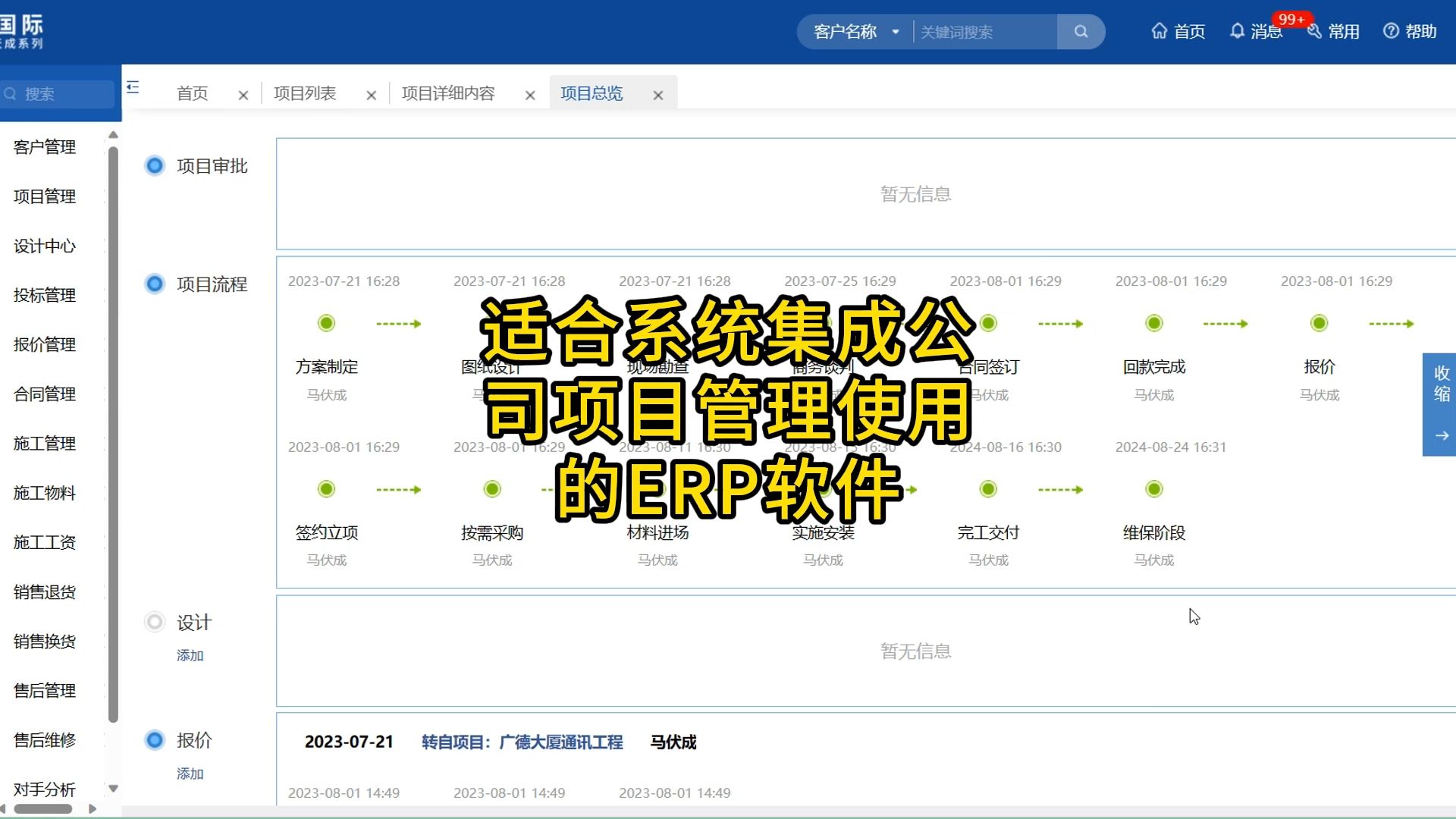1456x819 pixels.
Task: Open 施工工资 in the sidebar
Action: pyautogui.click(x=45, y=542)
